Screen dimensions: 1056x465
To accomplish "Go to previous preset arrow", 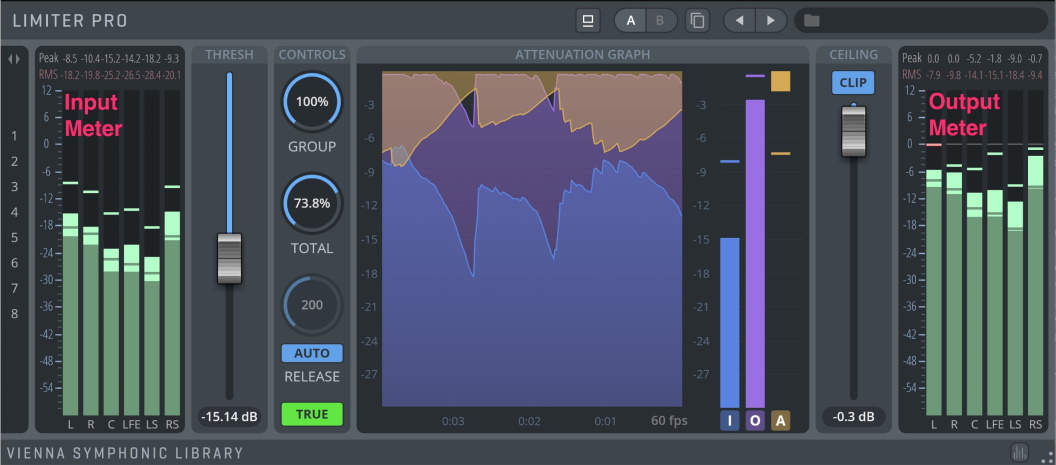I will click(x=739, y=20).
